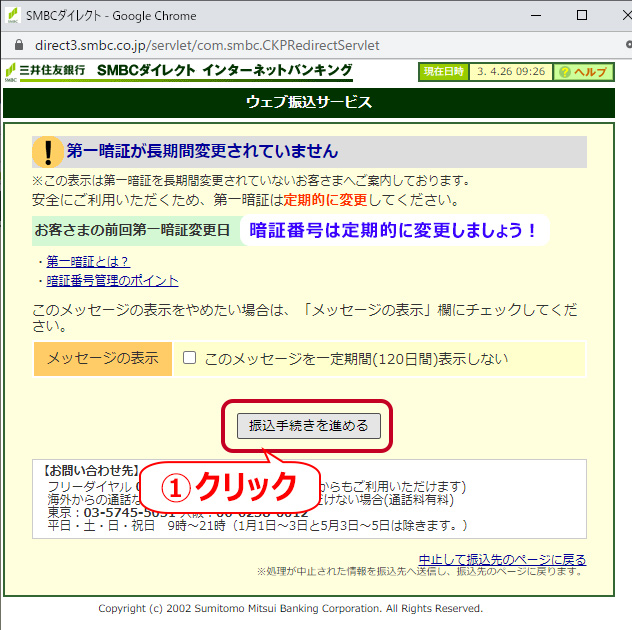Click the date time value 3. 4.26 09:26
Screen dimensions: 632x630
[511, 72]
